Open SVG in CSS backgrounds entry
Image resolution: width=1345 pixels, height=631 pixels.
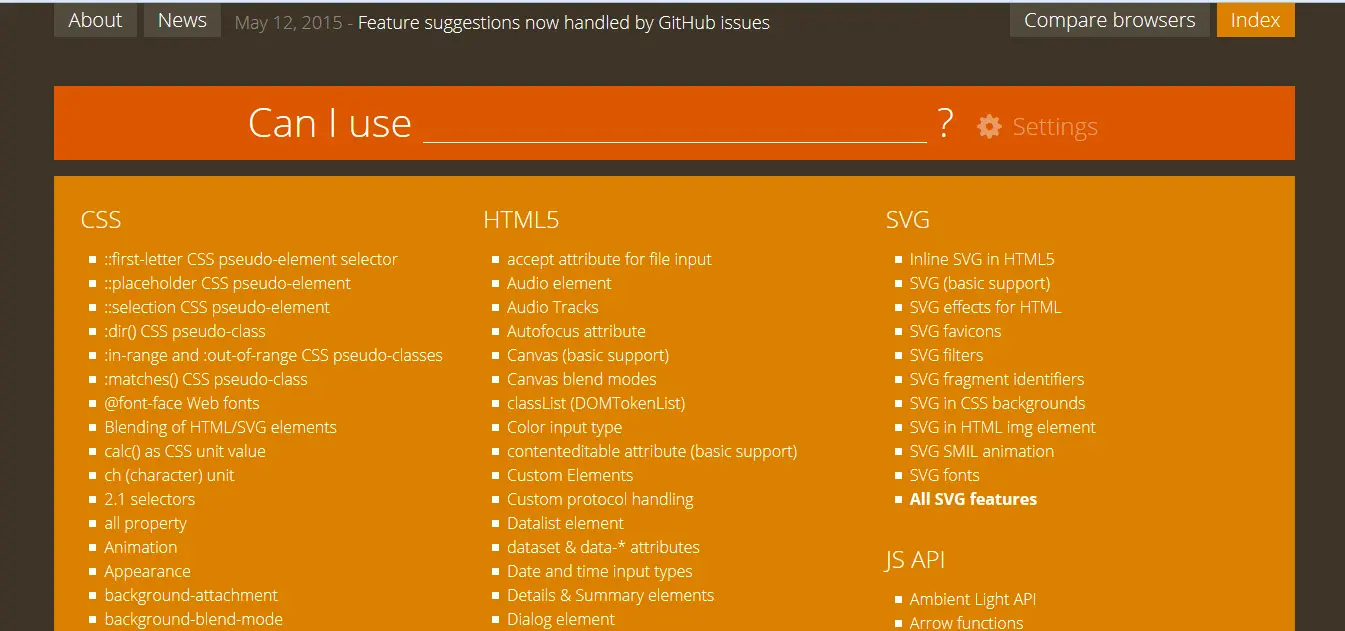[997, 403]
